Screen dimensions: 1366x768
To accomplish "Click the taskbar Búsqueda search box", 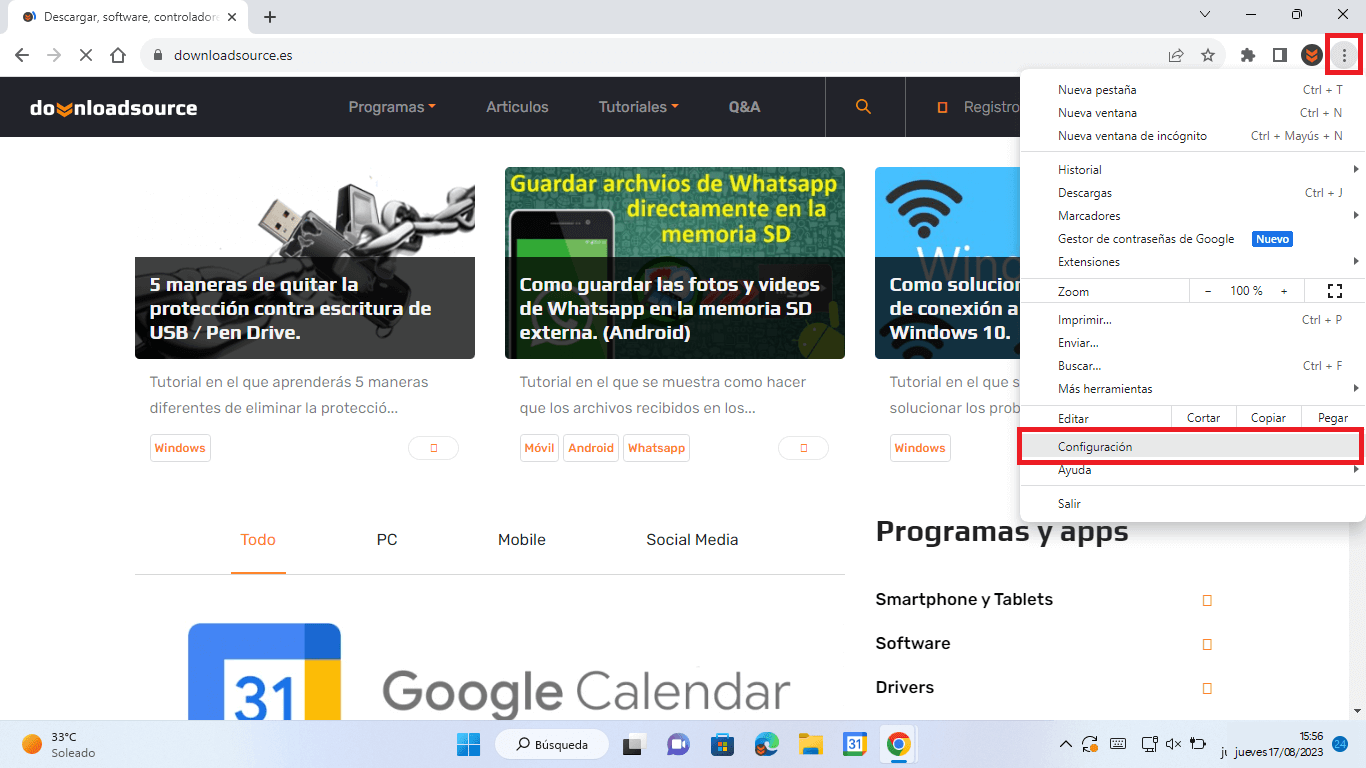I will click(x=552, y=744).
